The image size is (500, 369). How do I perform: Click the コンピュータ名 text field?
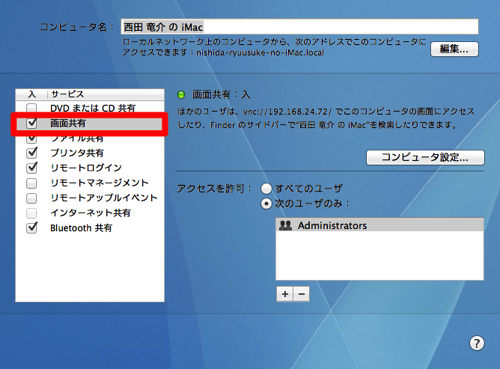coord(299,27)
